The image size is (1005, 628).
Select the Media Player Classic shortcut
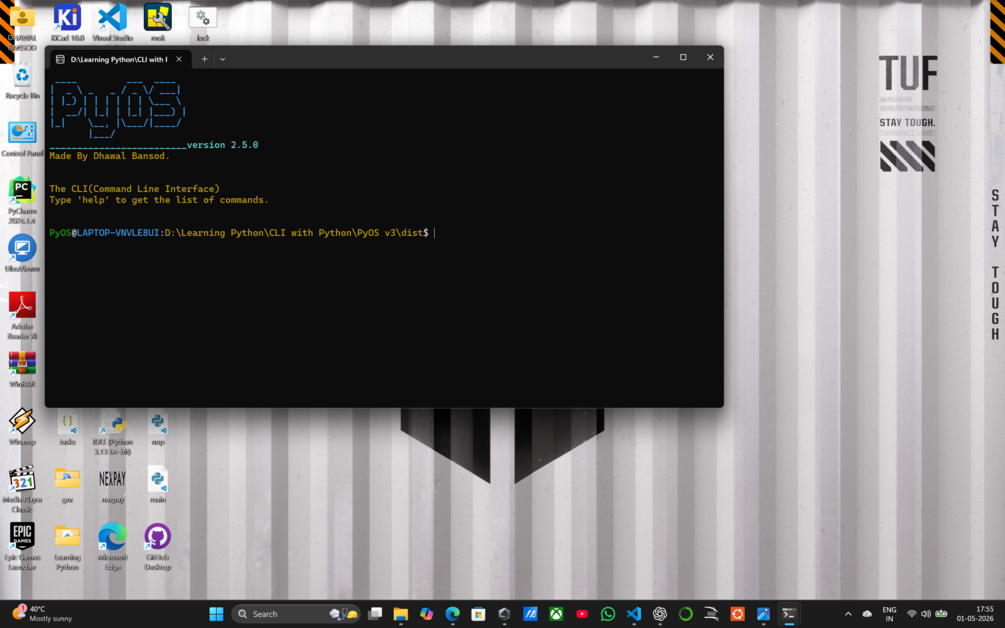pyautogui.click(x=22, y=489)
